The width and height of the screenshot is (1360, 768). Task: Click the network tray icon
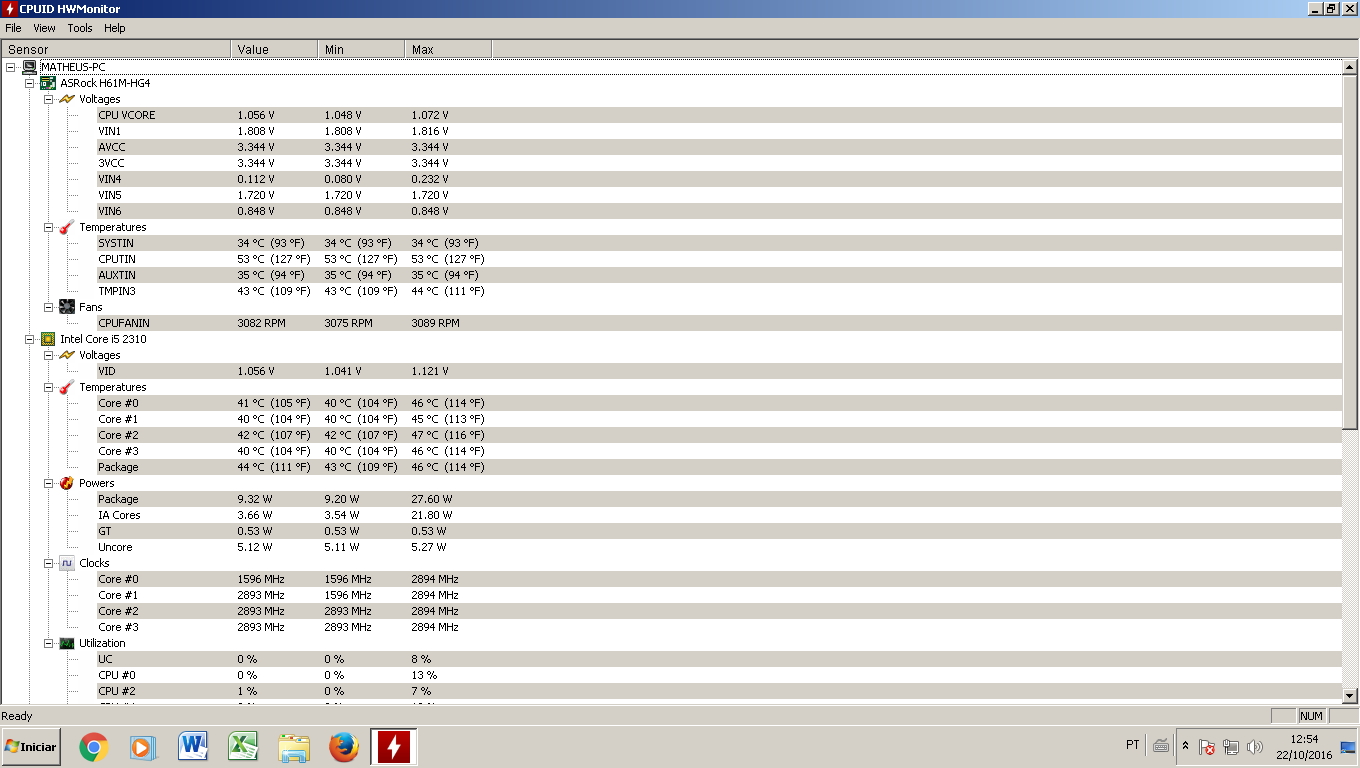(1231, 747)
